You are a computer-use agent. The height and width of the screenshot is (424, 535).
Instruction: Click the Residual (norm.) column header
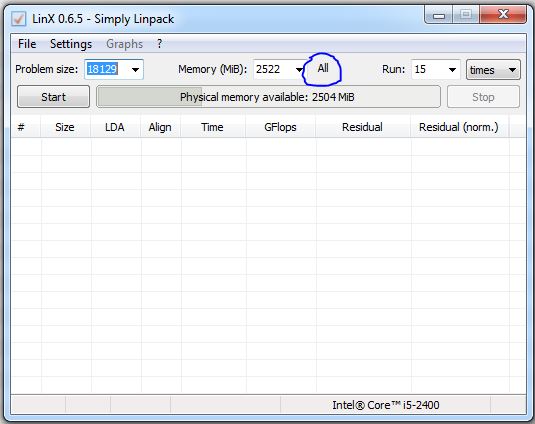(459, 127)
